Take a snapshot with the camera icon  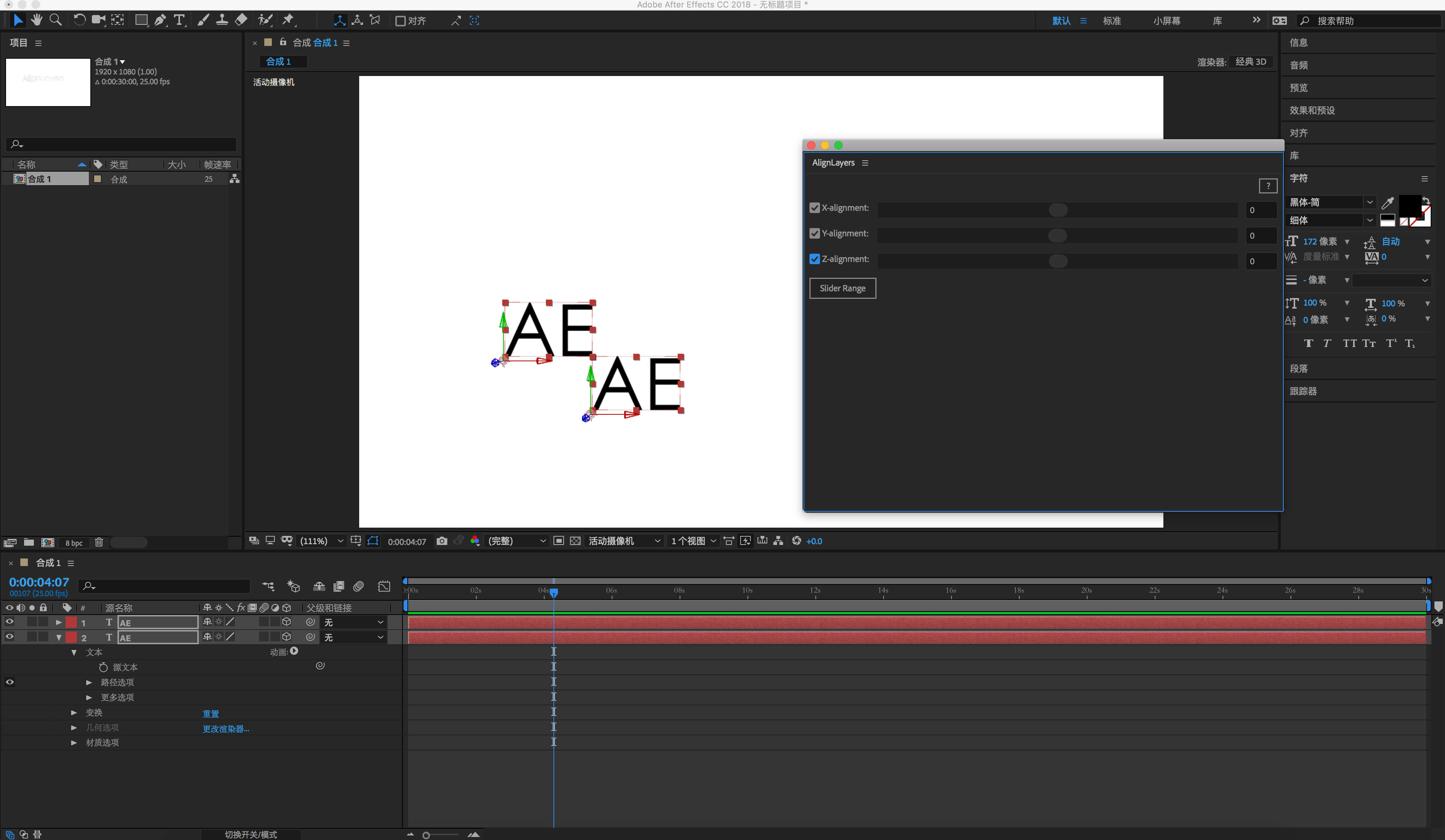tap(442, 541)
